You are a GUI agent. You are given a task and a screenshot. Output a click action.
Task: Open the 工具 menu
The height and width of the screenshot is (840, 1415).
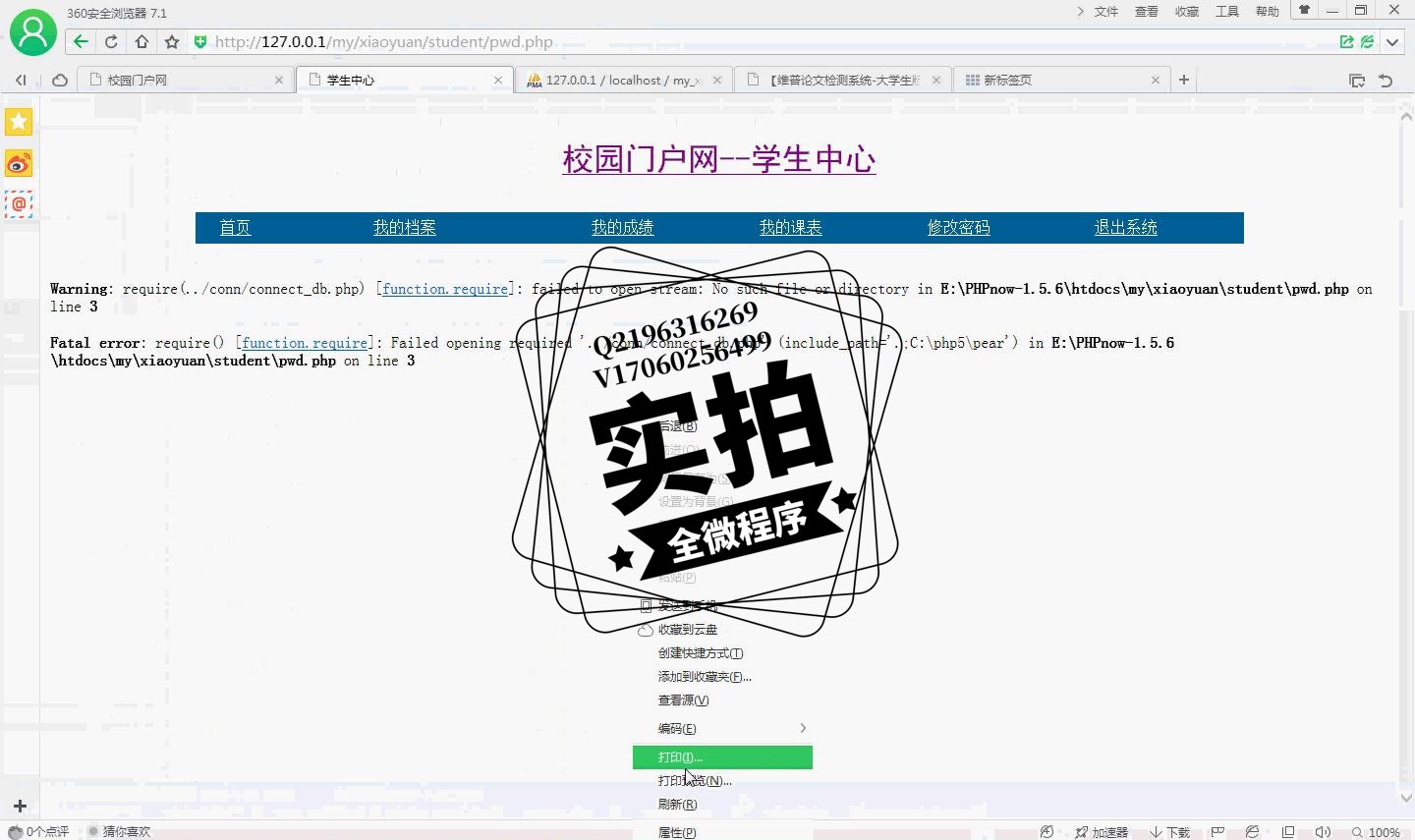1227,12
